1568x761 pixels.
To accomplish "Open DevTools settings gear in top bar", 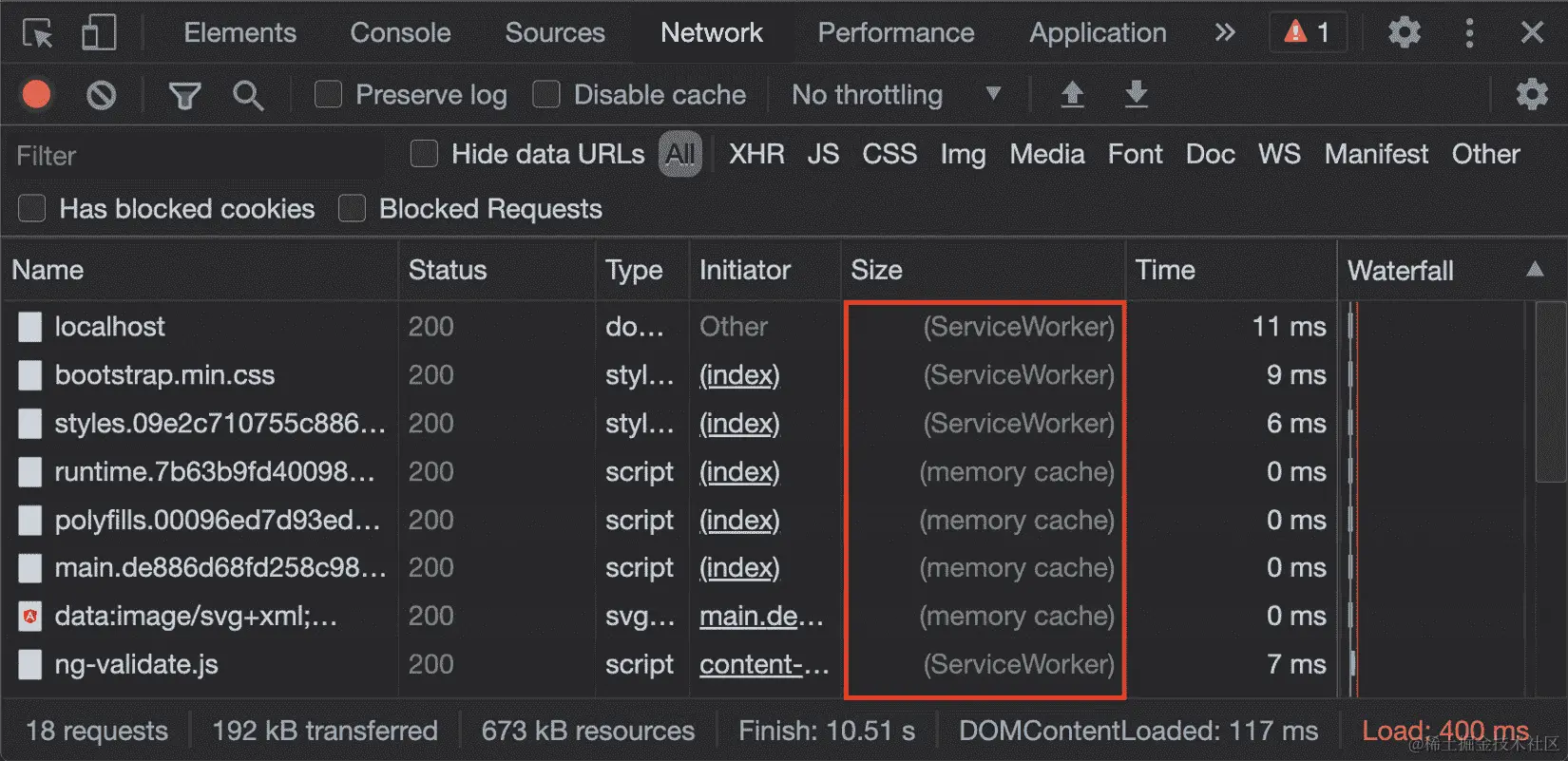I will click(x=1404, y=32).
